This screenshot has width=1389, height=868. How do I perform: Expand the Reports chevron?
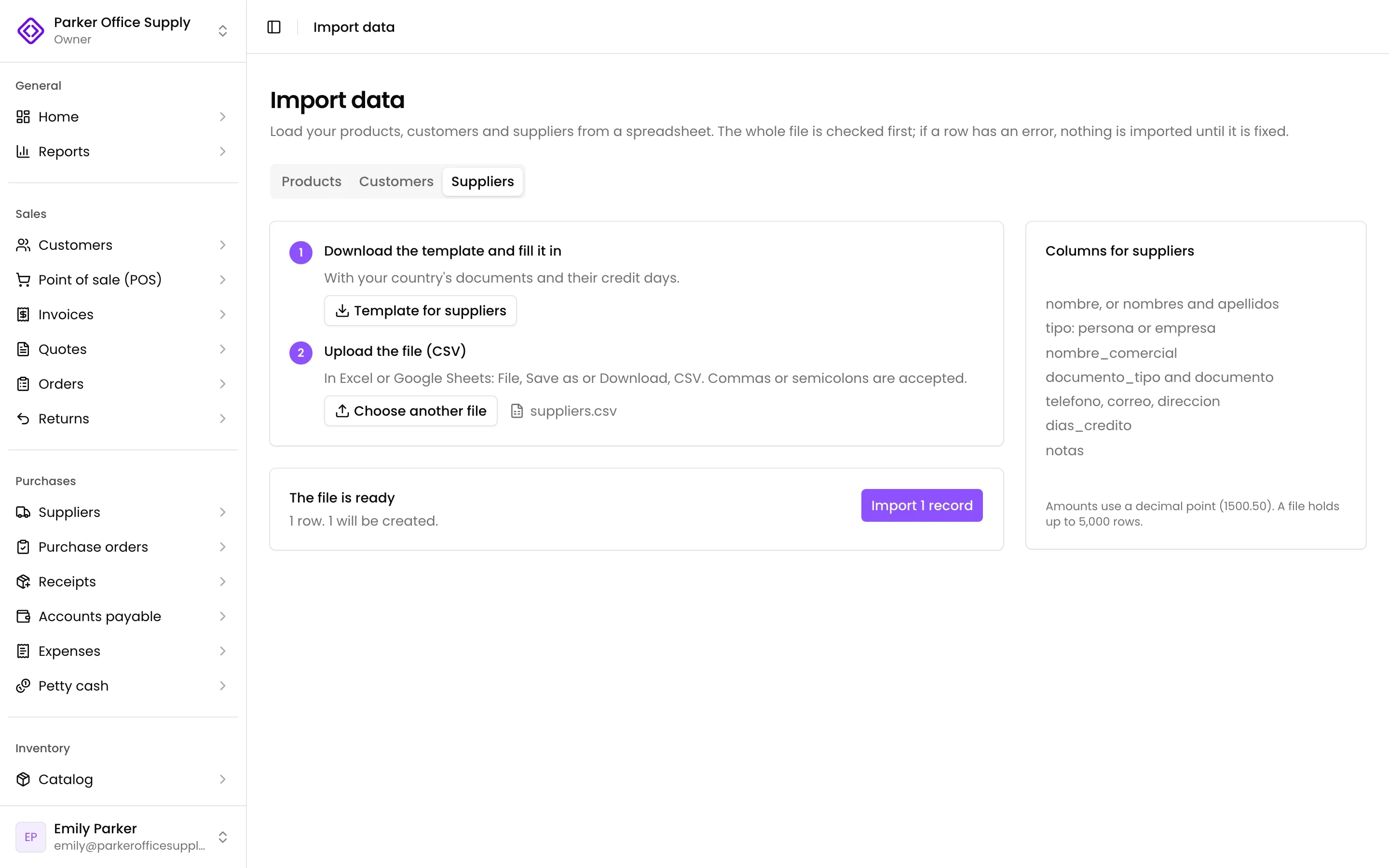(x=223, y=151)
